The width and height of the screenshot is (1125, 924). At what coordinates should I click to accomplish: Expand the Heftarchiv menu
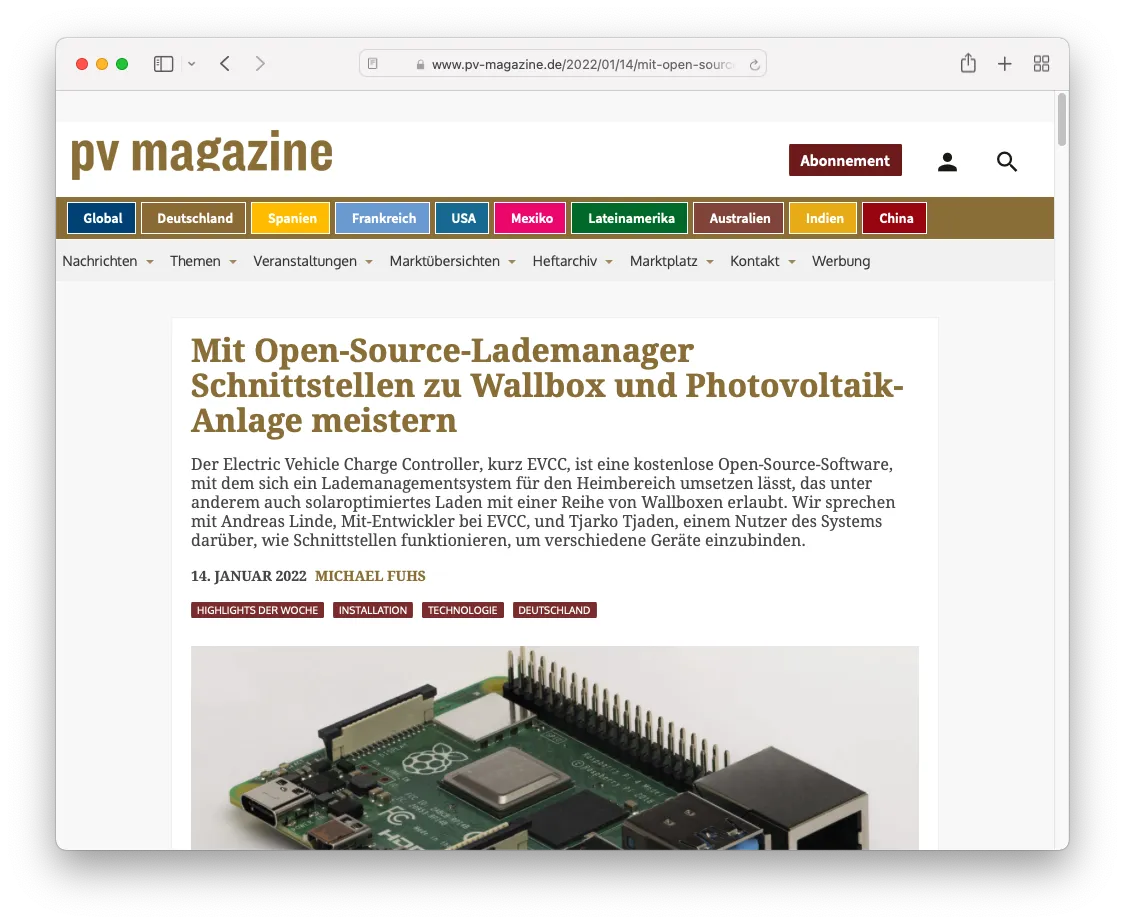tap(573, 261)
